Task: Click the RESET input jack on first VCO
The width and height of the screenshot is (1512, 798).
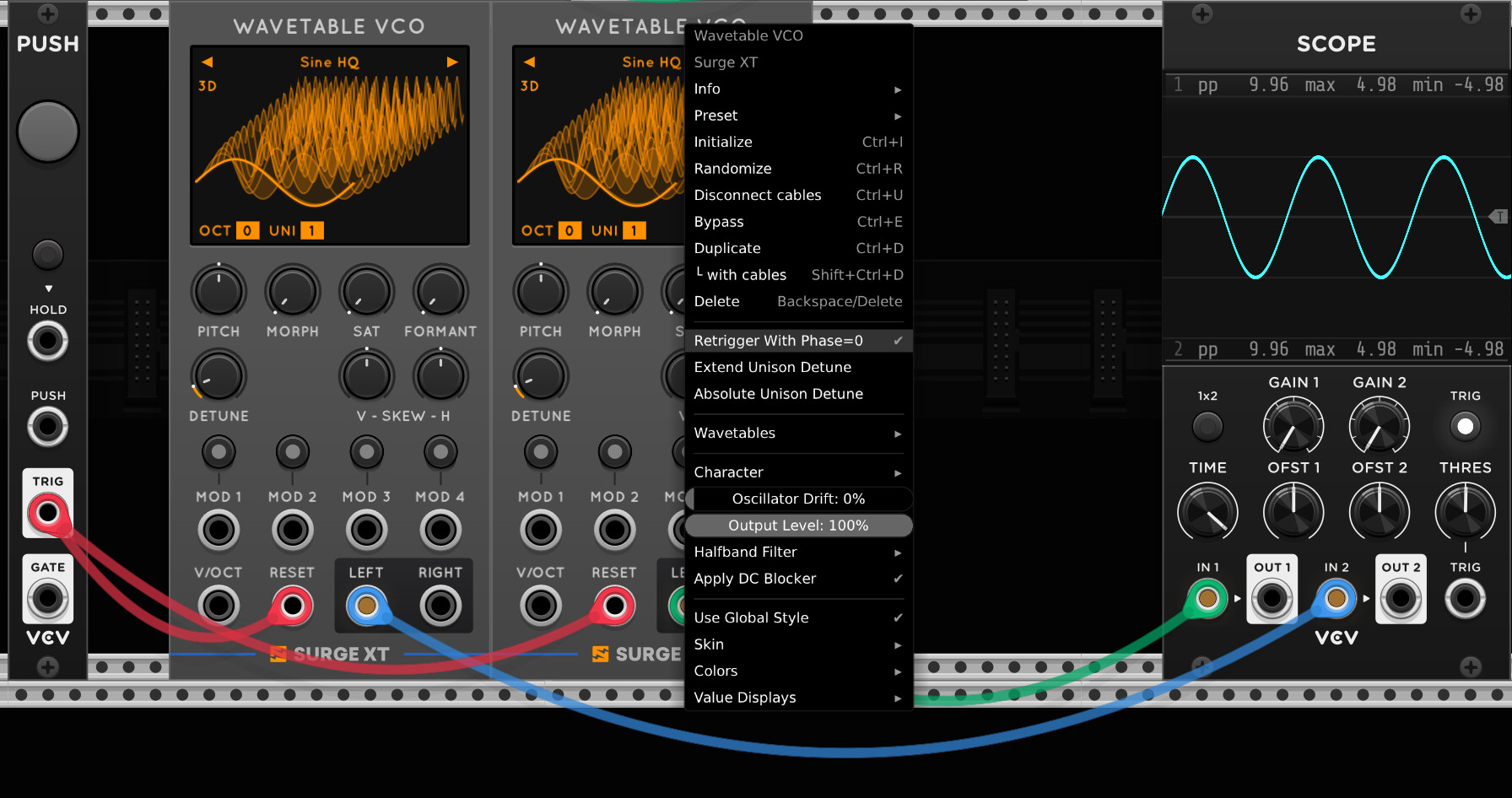Action: click(x=293, y=606)
